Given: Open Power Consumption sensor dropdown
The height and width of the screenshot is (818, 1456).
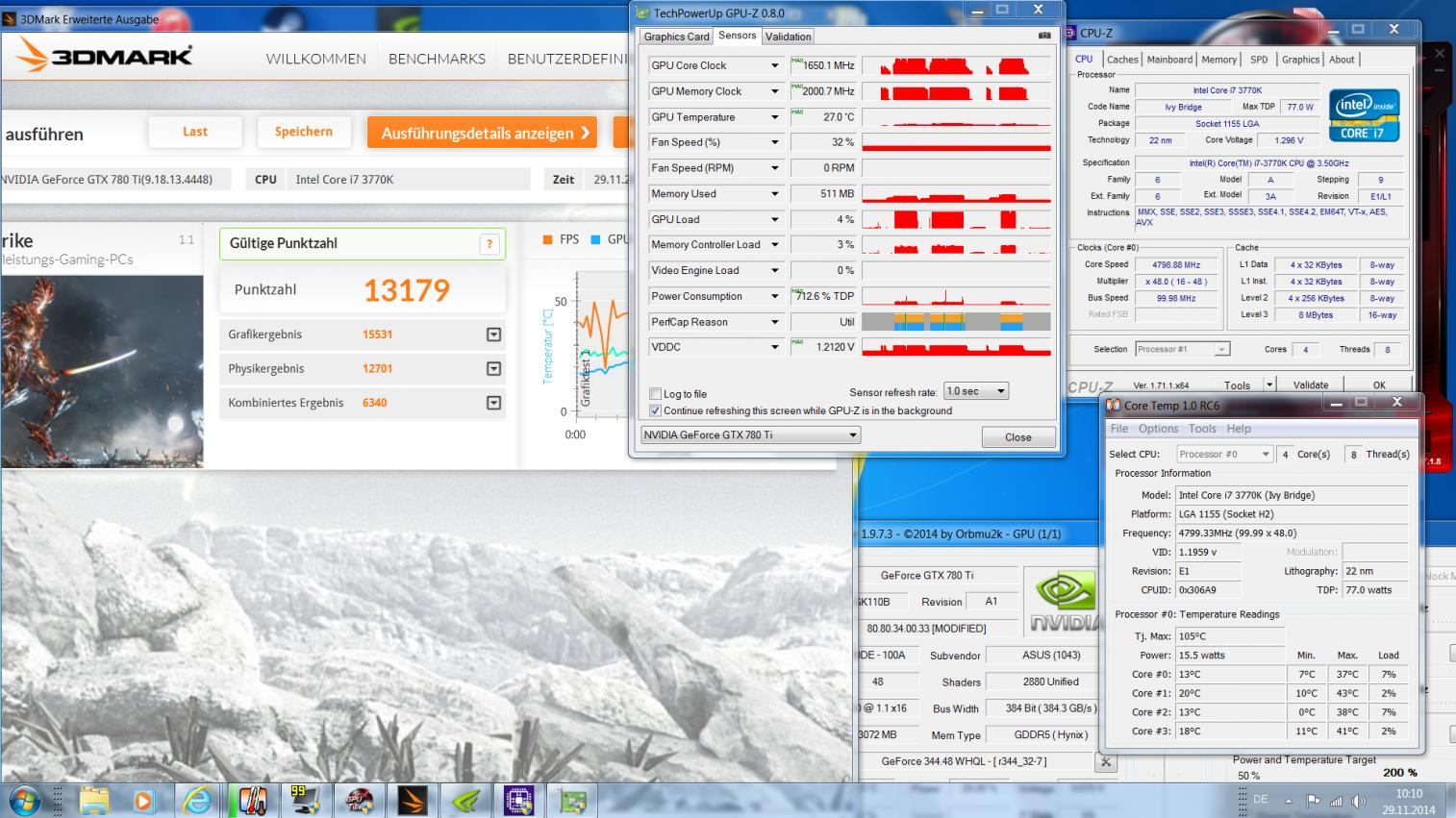Looking at the screenshot, I should coord(774,296).
